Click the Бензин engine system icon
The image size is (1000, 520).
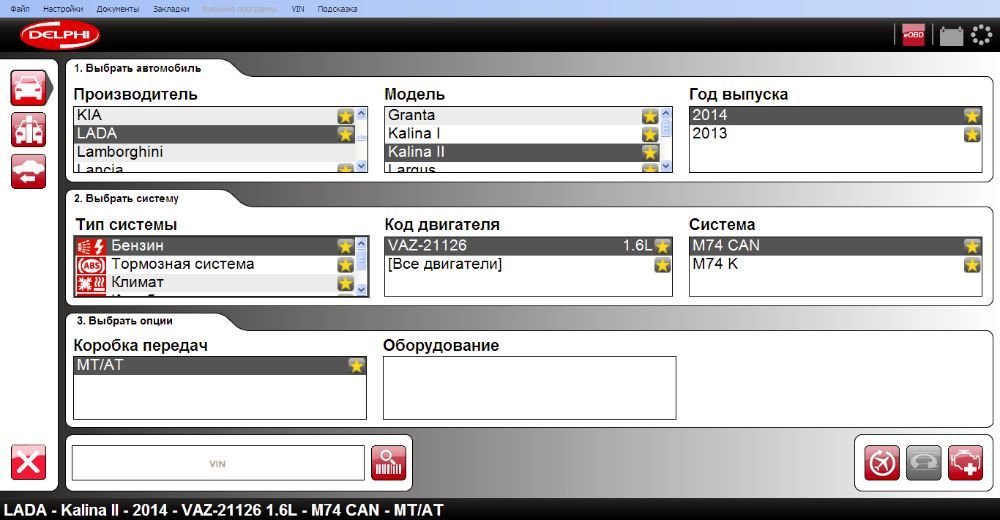[x=91, y=246]
